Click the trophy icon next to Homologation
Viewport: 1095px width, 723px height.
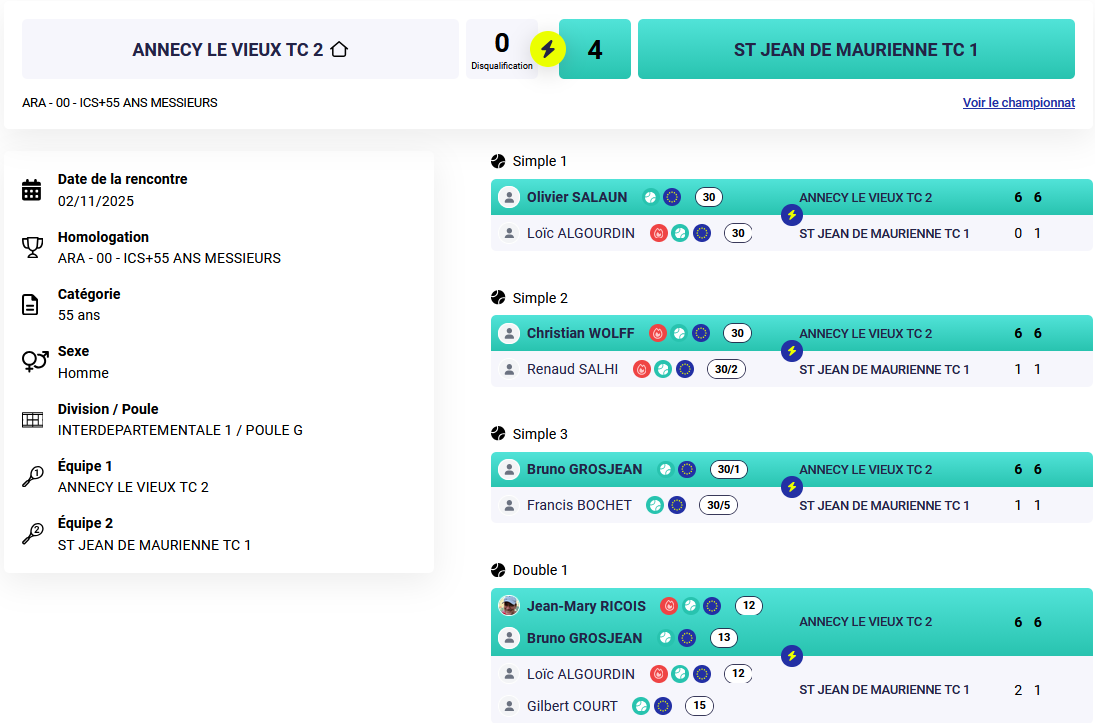pos(32,247)
